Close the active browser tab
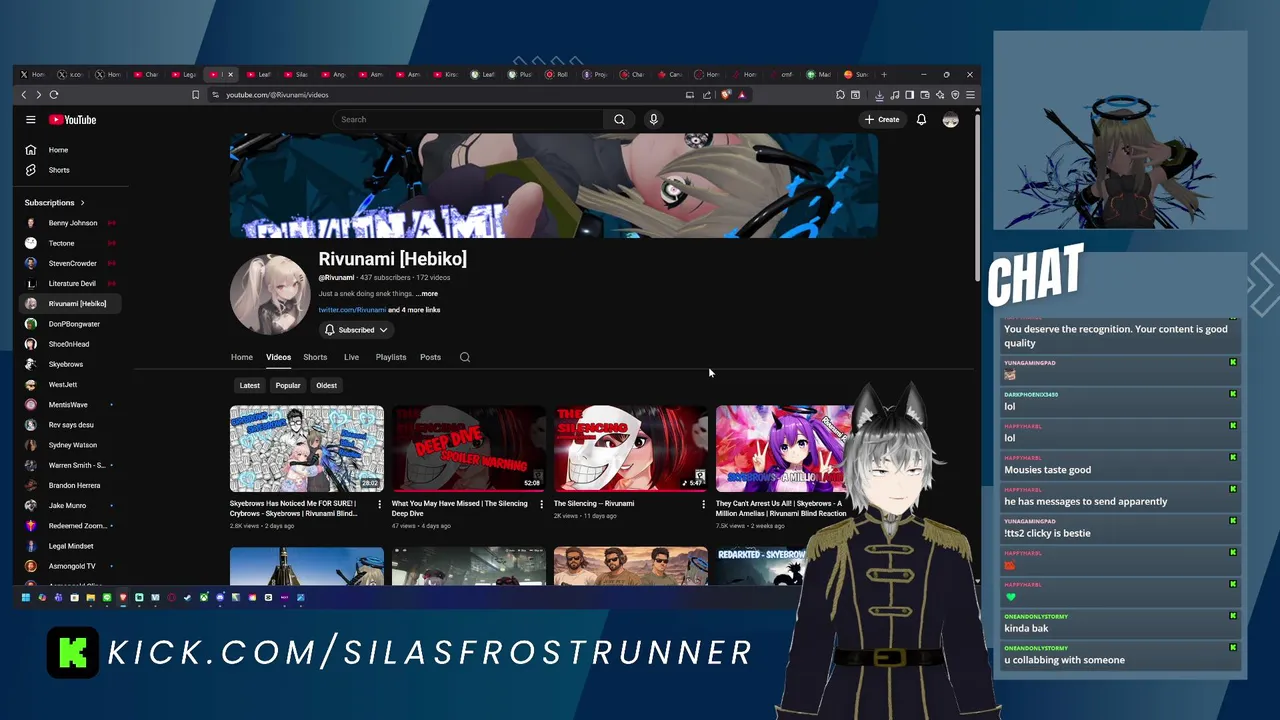Screen dimensions: 1280x720 click(230, 74)
